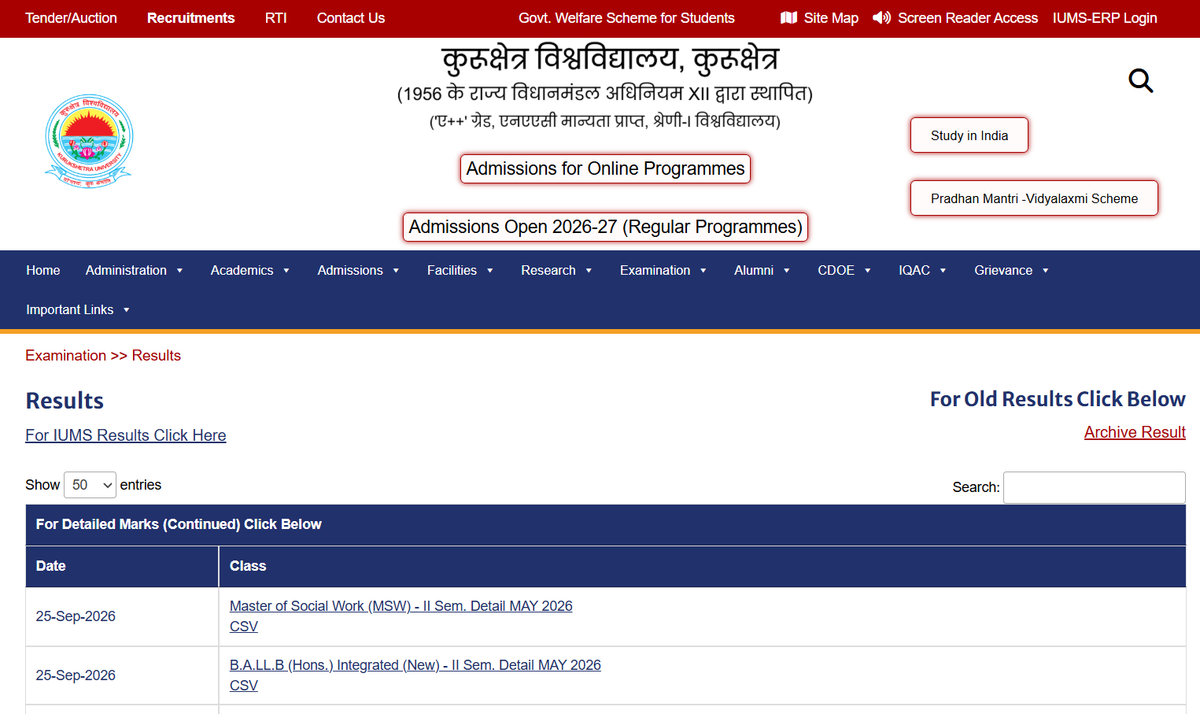Expand the Alumni menu
The height and width of the screenshot is (714, 1200).
(x=762, y=270)
